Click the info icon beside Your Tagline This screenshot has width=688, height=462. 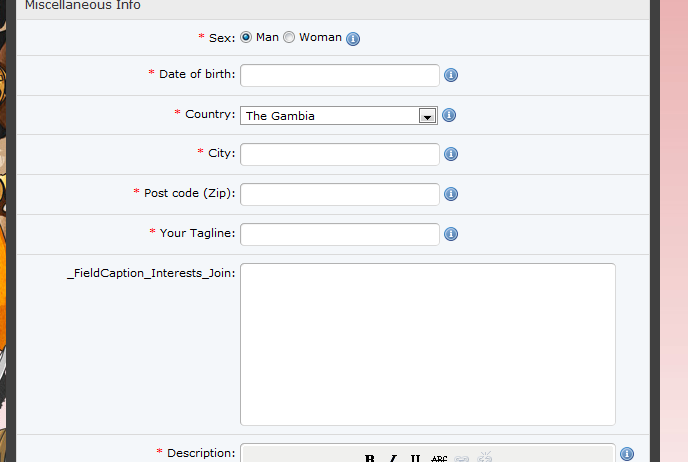(451, 234)
